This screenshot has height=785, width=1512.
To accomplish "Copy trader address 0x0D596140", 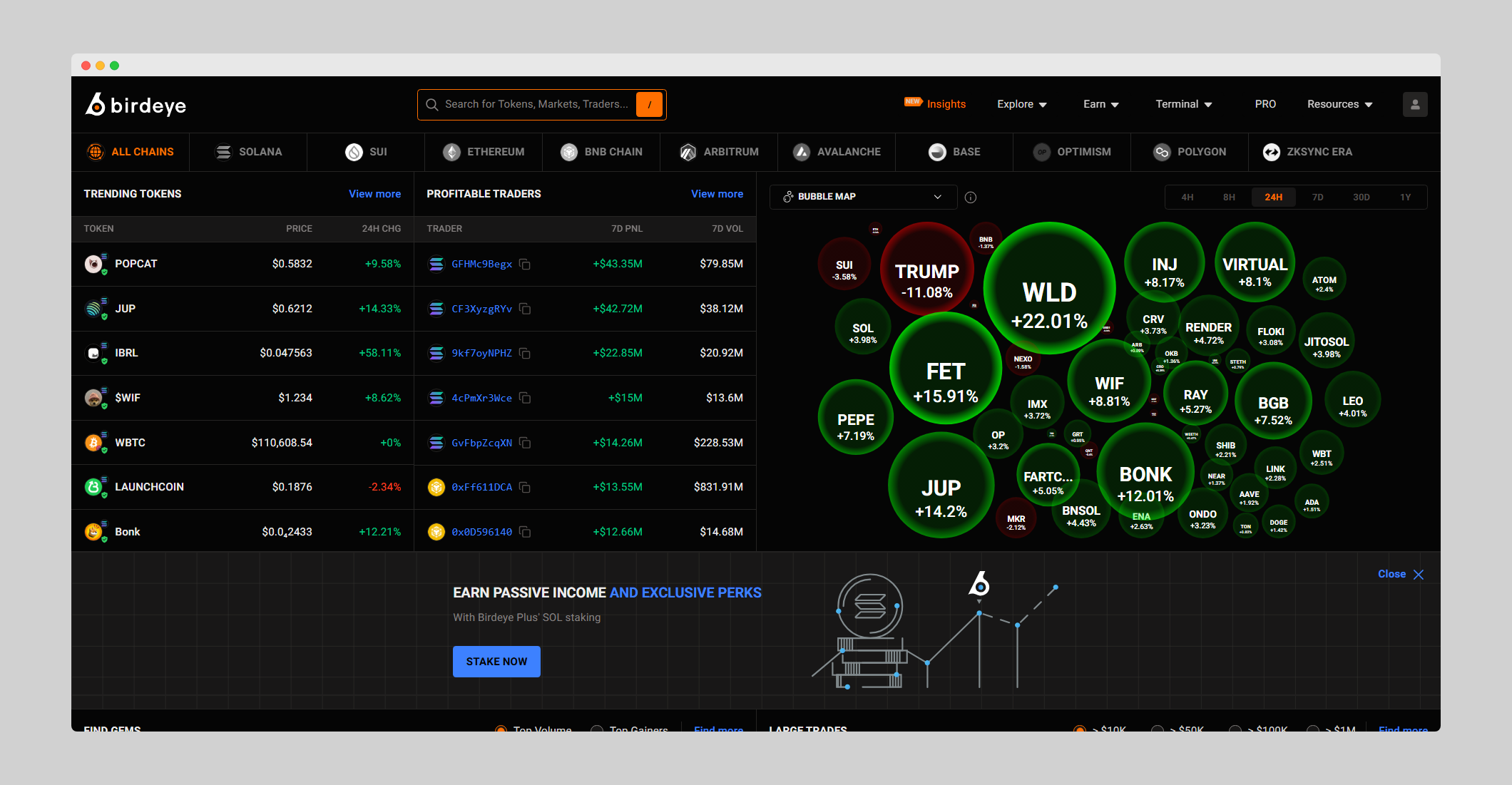I will [525, 532].
